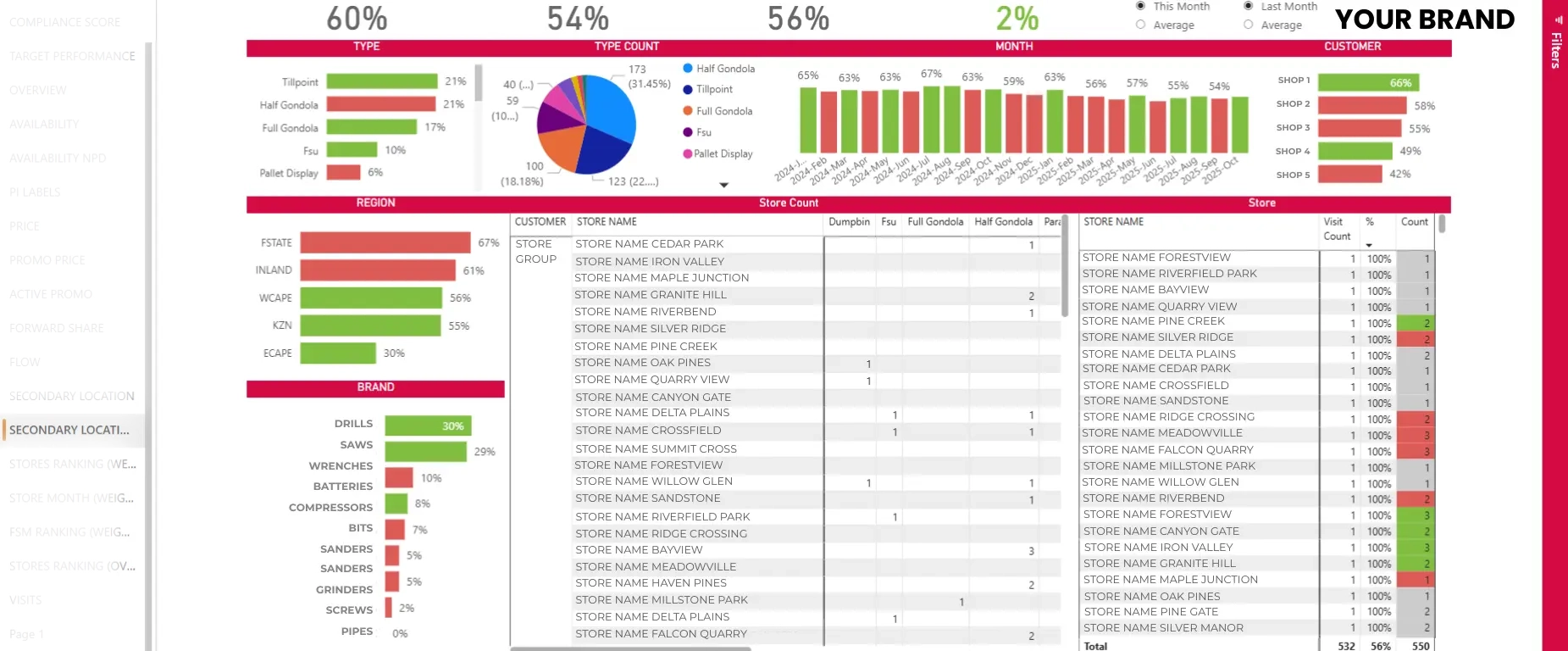Click SHOP 1 bar in Customer chart
1568x651 pixels.
(x=1367, y=82)
